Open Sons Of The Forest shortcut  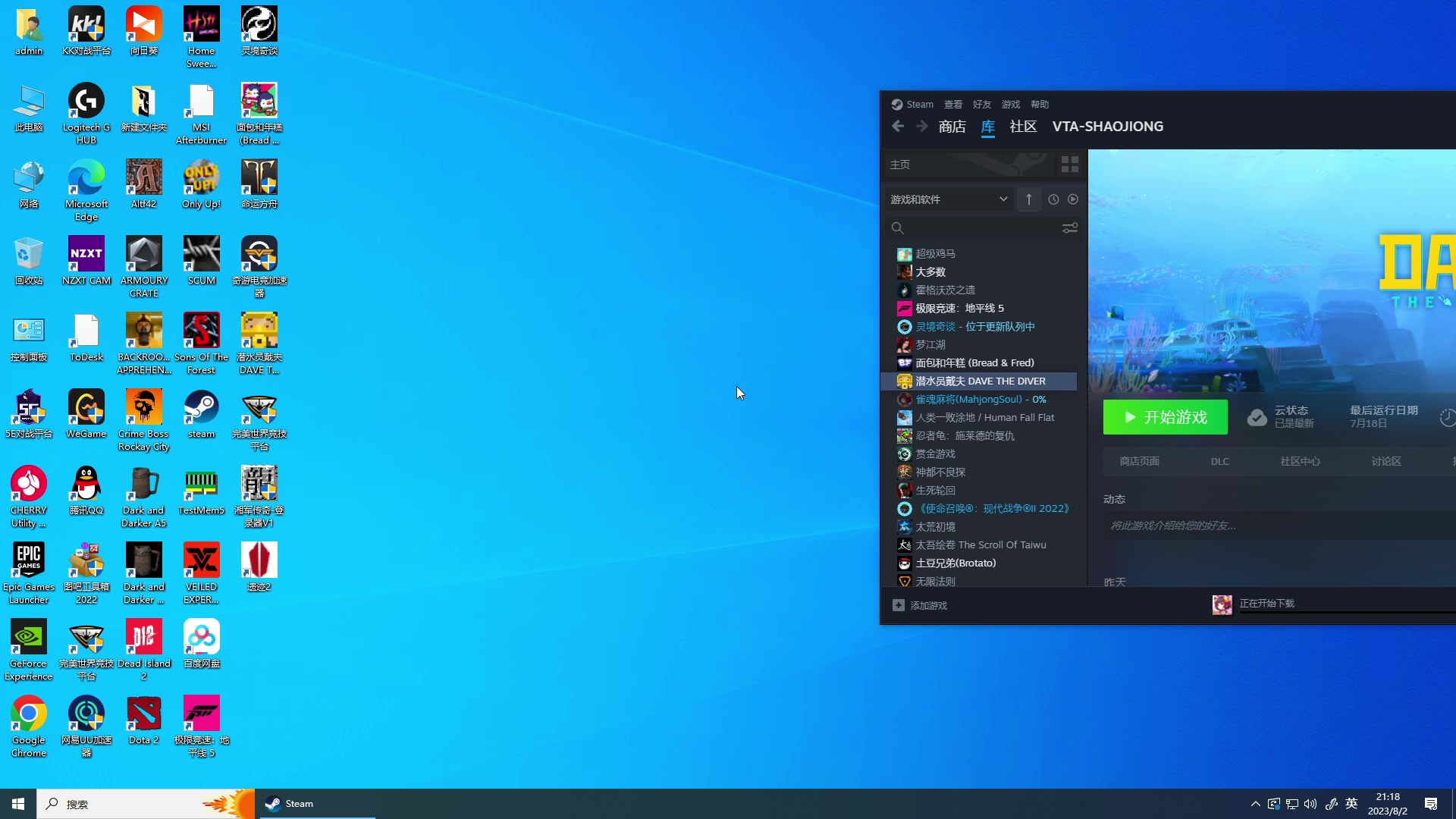click(x=201, y=344)
